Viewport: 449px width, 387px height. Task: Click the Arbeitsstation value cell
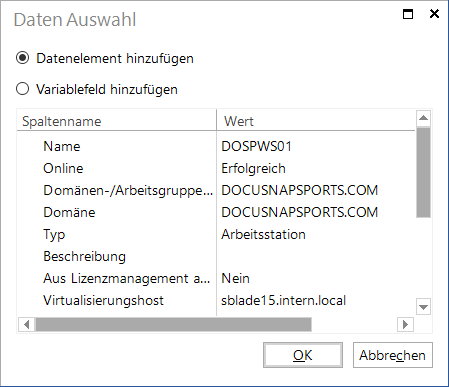263,234
